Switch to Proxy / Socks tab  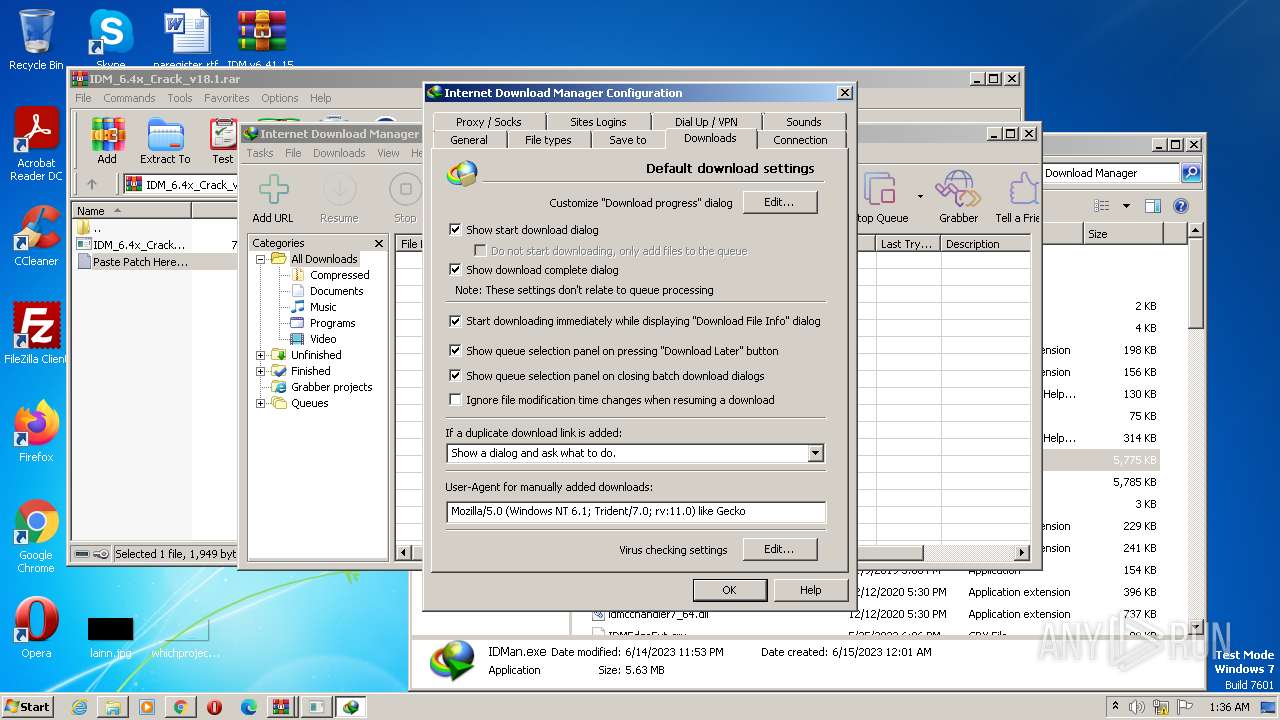pos(489,122)
